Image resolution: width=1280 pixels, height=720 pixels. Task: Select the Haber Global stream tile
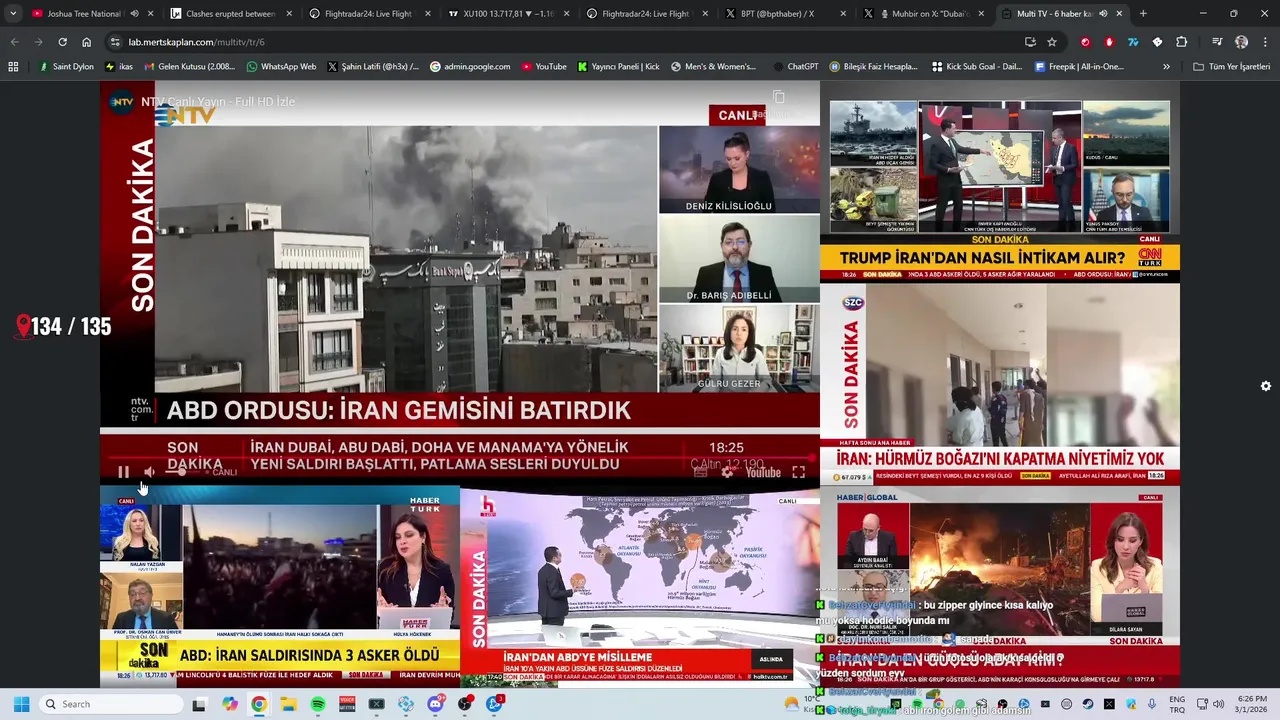pos(1000,586)
